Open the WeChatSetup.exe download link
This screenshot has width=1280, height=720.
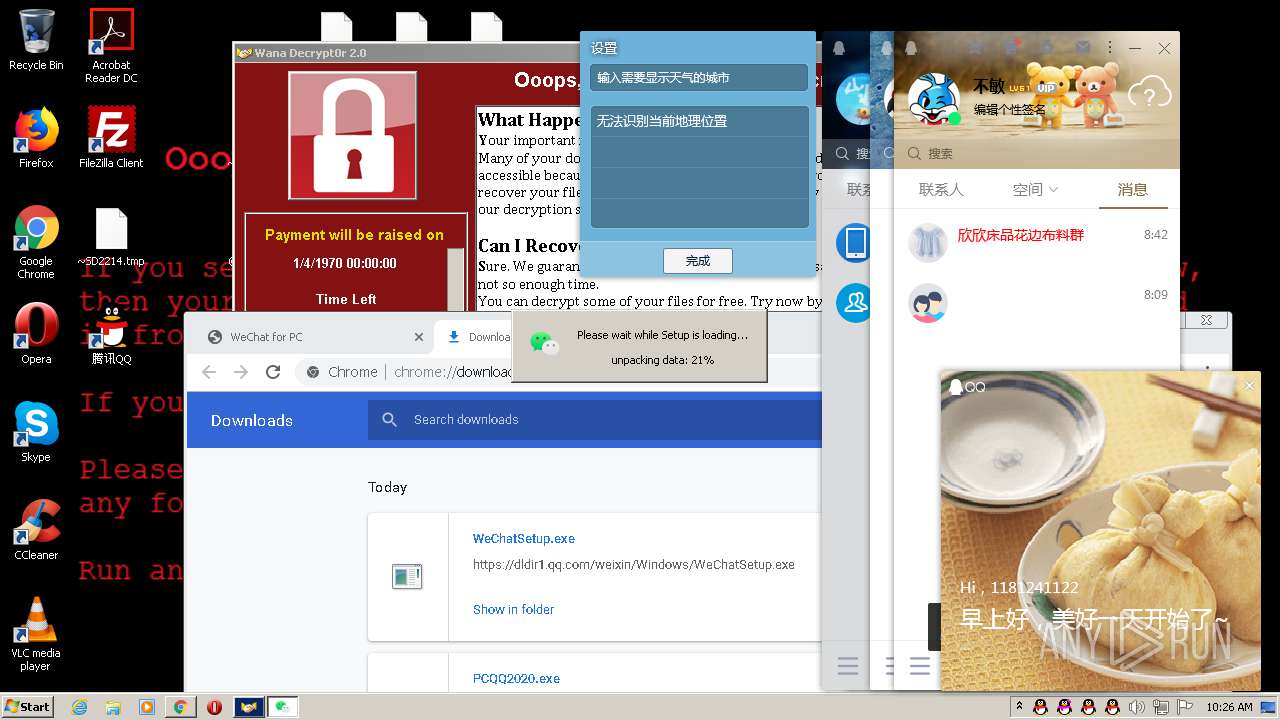point(524,538)
